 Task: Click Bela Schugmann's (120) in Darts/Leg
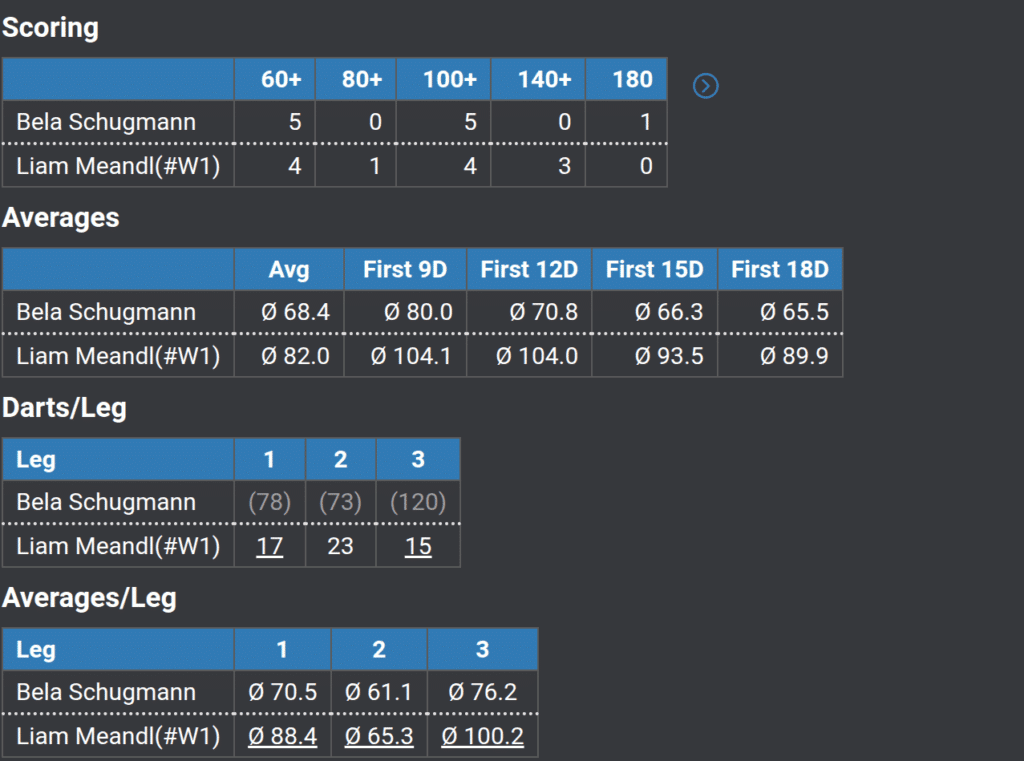click(x=418, y=502)
